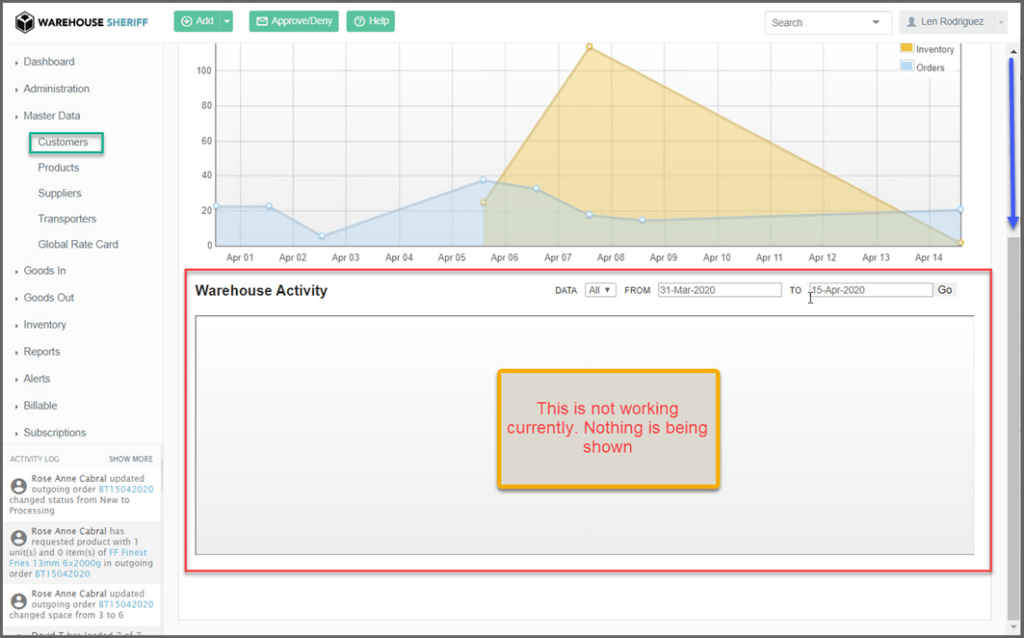
Task: Toggle the Inventory legend swatch
Action: point(907,48)
